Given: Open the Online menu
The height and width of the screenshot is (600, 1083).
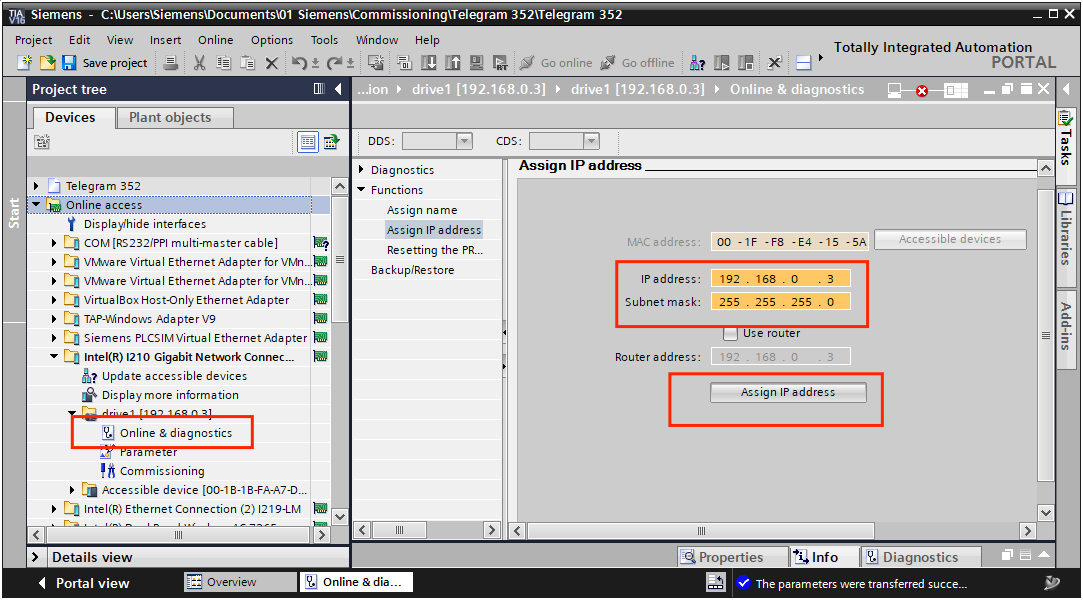Looking at the screenshot, I should pos(215,40).
